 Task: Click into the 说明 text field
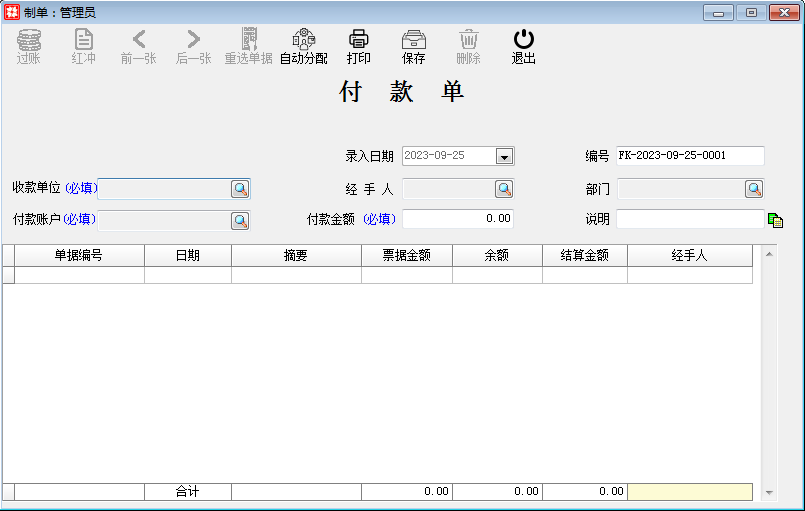[689, 219]
